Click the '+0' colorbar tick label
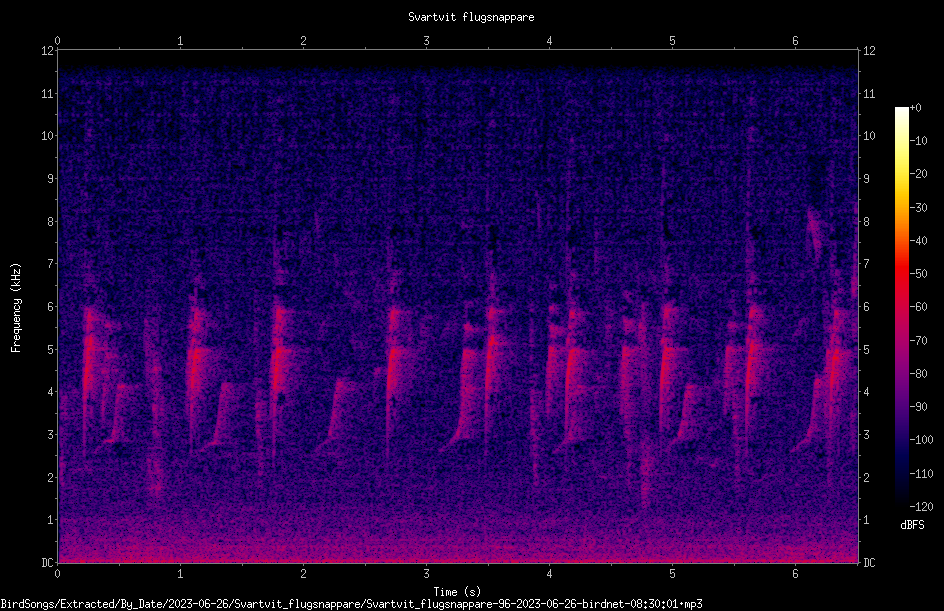944x611 pixels. [x=915, y=108]
